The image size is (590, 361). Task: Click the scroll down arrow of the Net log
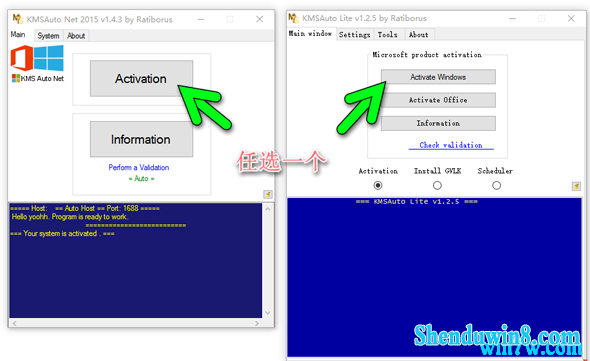click(x=268, y=312)
